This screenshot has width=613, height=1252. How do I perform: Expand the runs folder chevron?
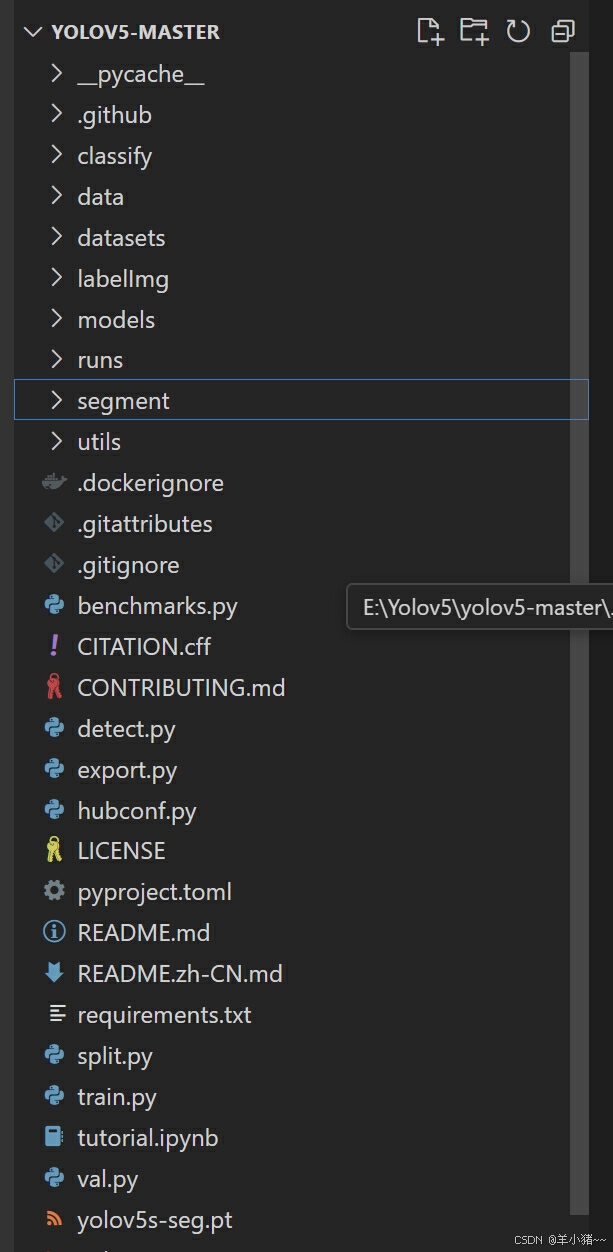[56, 360]
